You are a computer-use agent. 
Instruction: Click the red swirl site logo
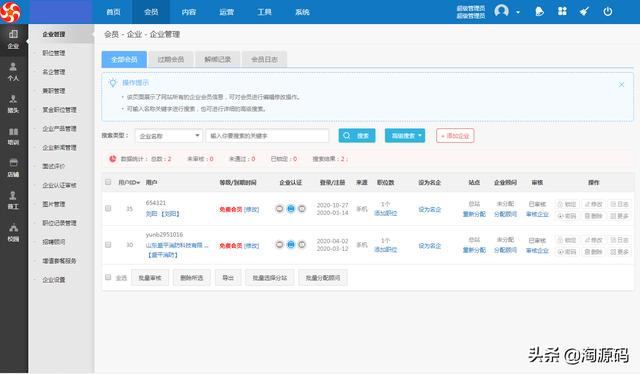10,12
